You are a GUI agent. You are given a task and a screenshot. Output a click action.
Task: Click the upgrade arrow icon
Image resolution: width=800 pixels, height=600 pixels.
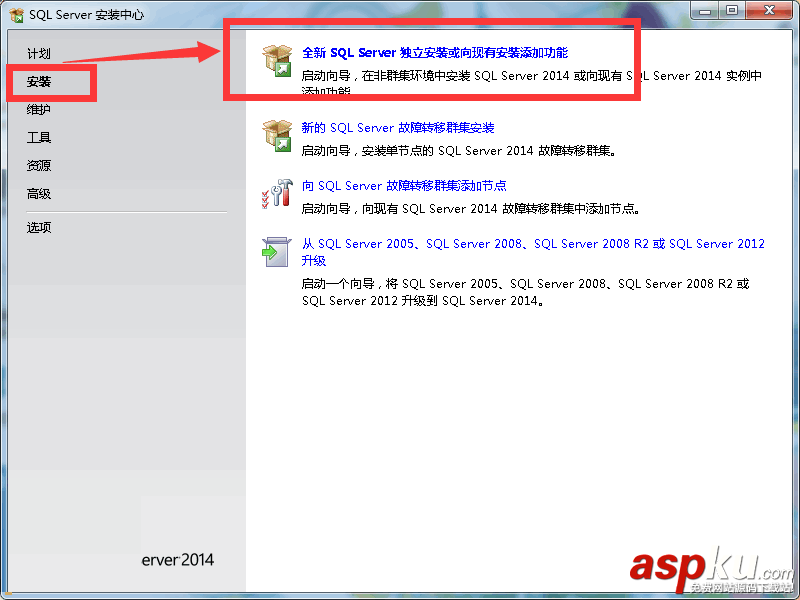pos(277,252)
